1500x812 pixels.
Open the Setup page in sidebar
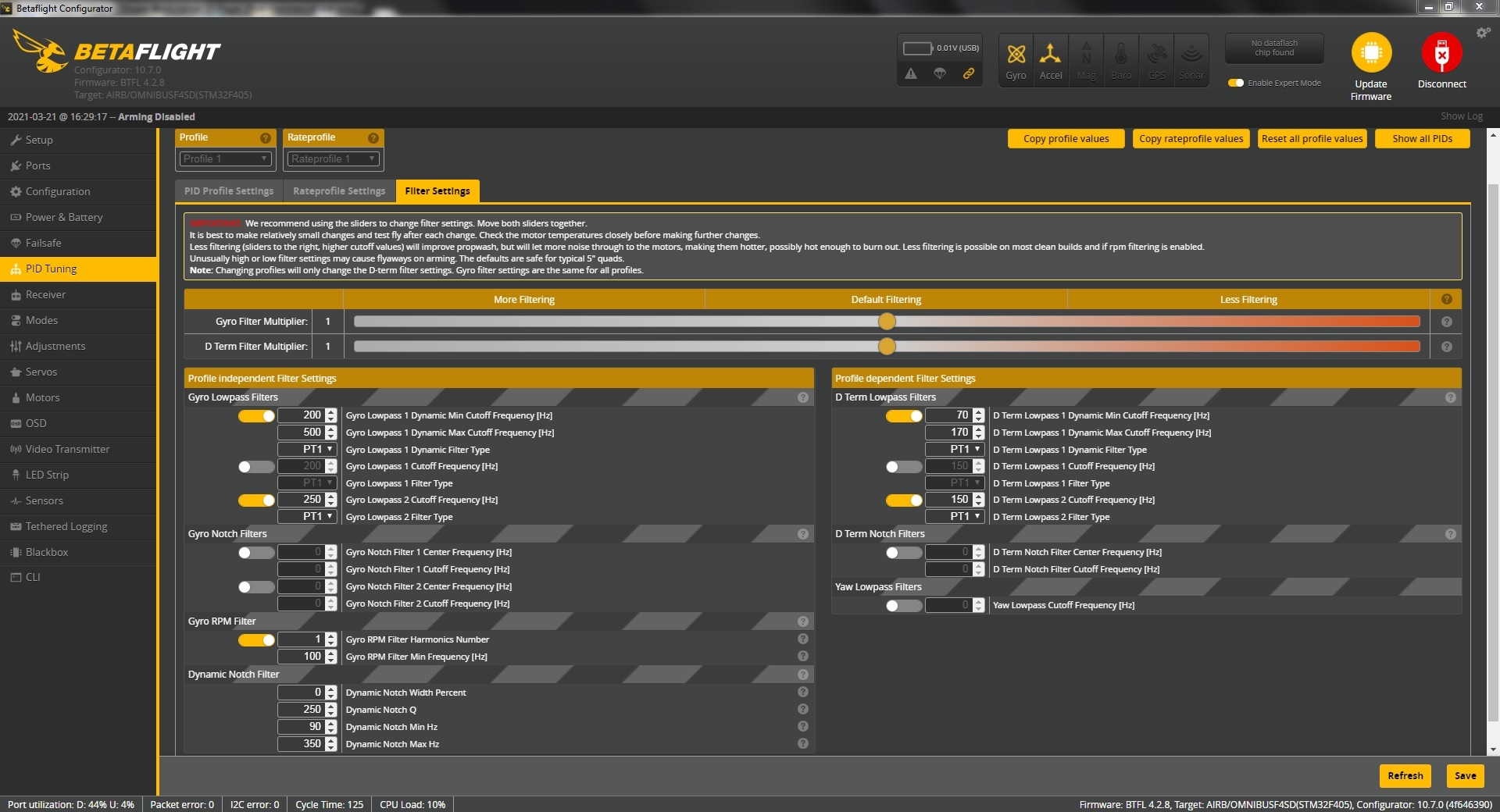pos(78,141)
